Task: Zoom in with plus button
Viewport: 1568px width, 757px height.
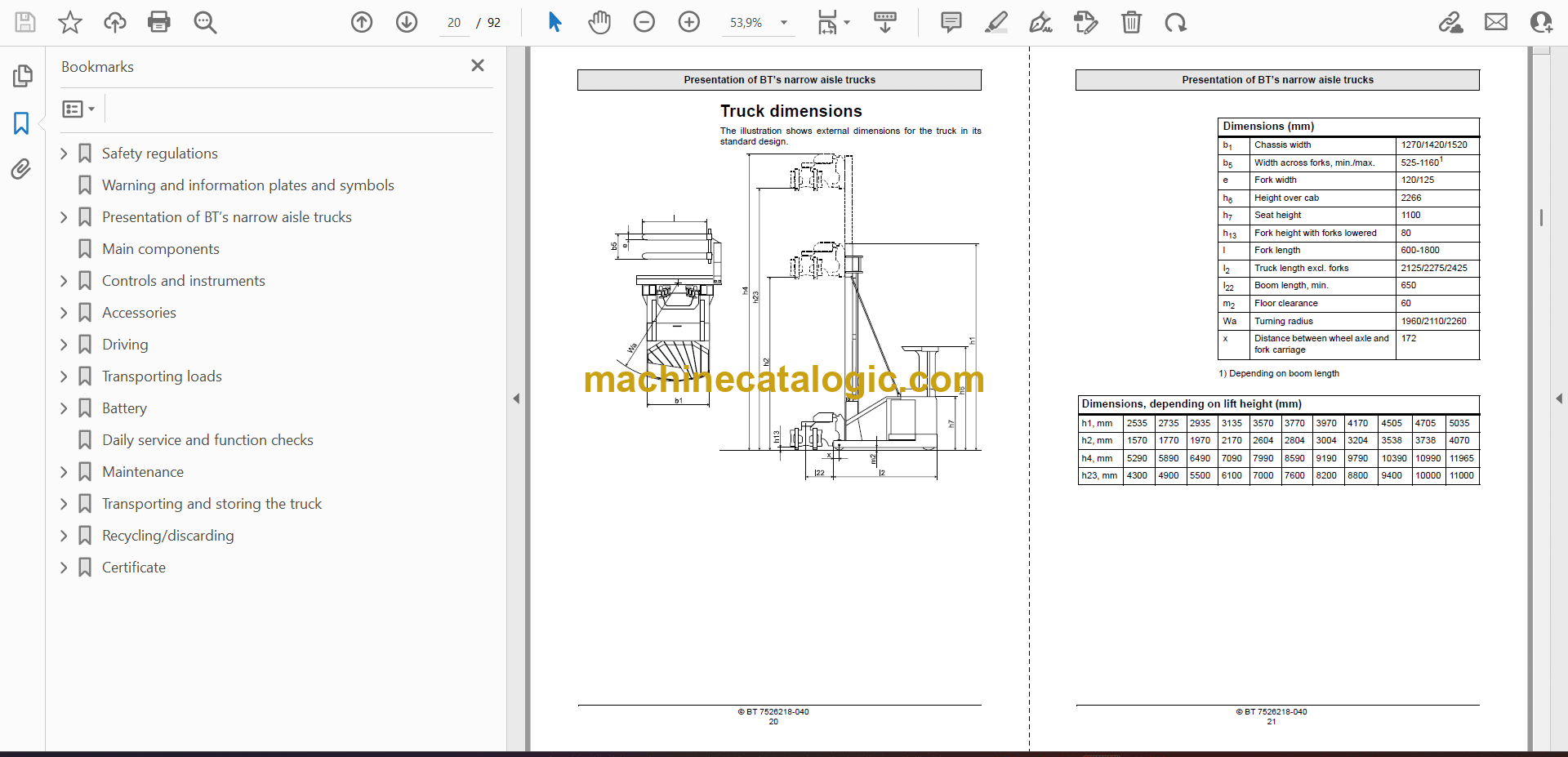Action: (x=689, y=22)
